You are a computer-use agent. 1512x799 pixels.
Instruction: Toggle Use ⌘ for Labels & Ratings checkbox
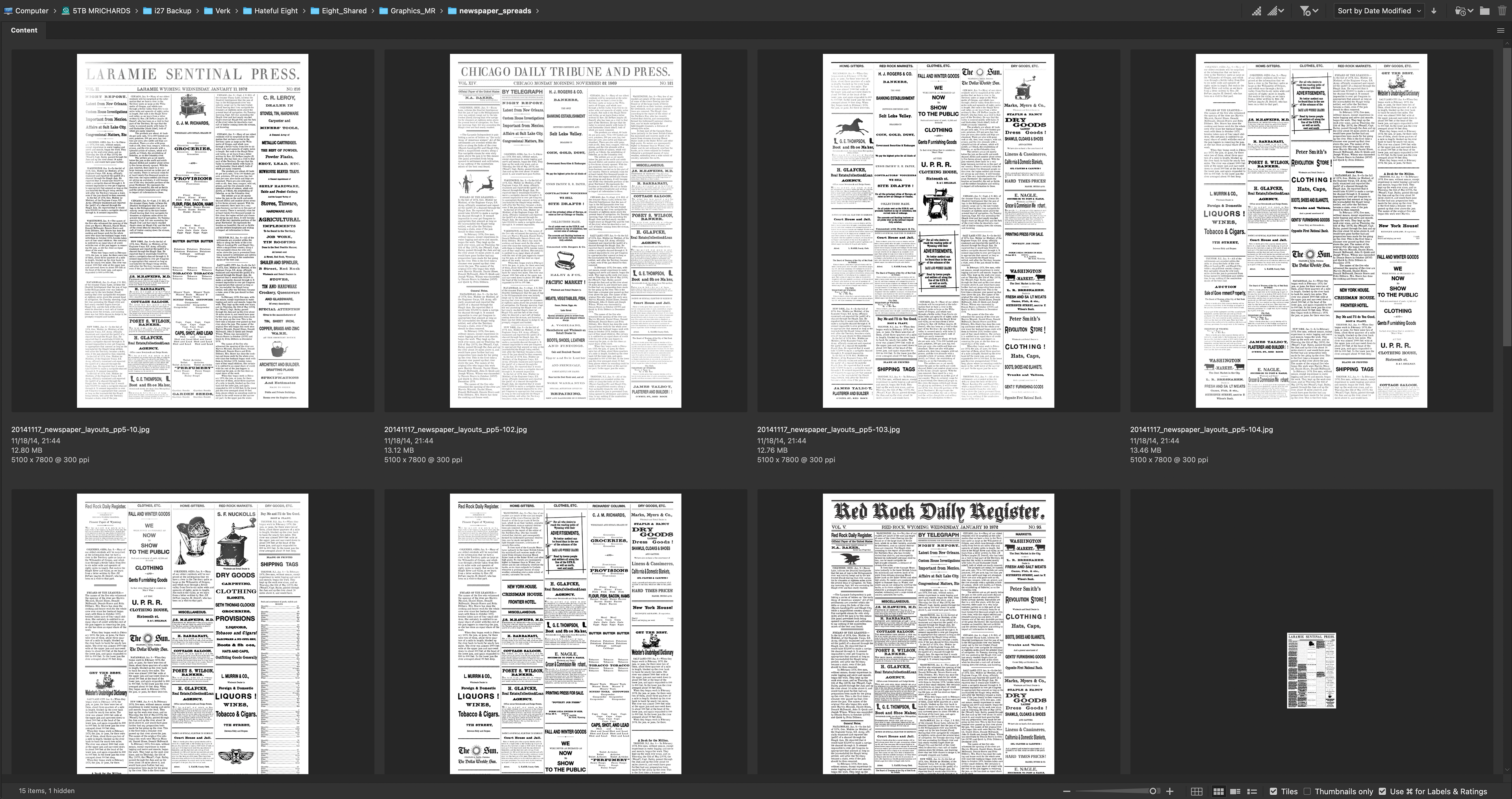tap(1382, 792)
